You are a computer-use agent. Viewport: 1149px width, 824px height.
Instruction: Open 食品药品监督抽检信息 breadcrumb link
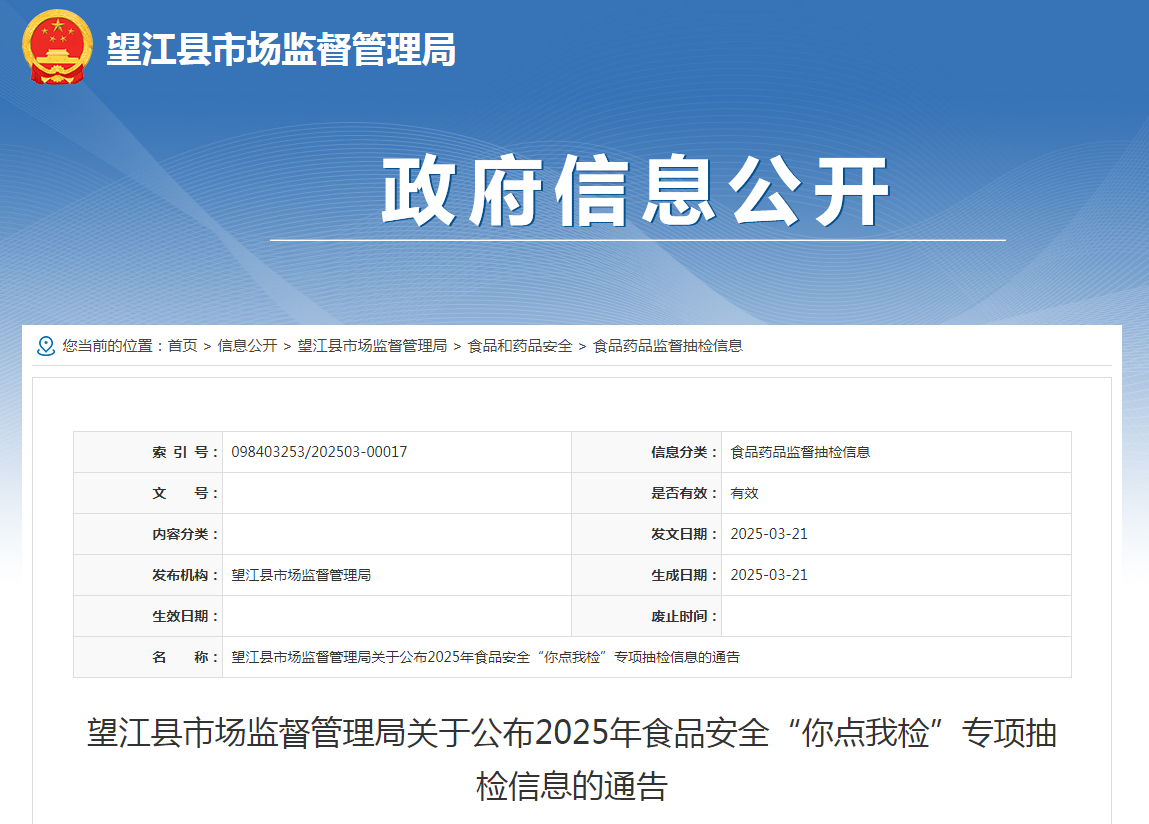tap(668, 346)
